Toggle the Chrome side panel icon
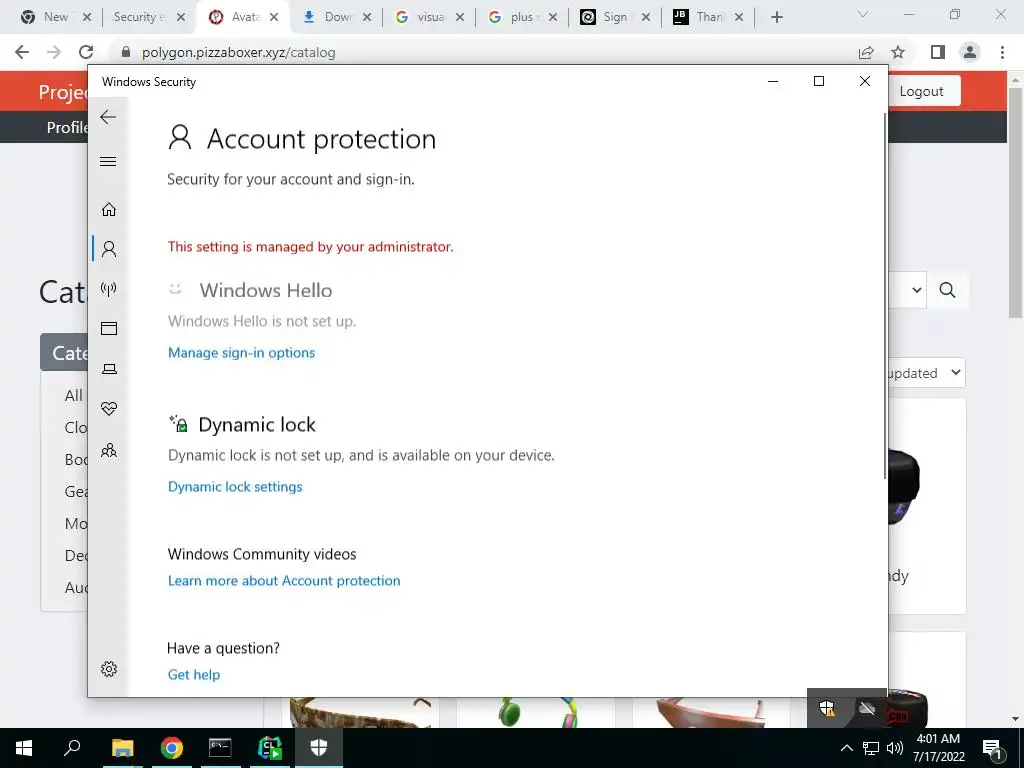This screenshot has width=1024, height=768. [938, 52]
